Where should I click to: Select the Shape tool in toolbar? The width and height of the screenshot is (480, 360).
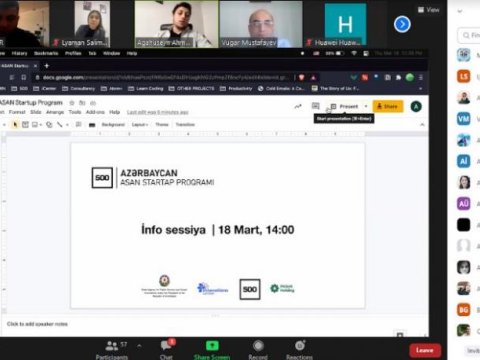pyautogui.click(x=49, y=125)
